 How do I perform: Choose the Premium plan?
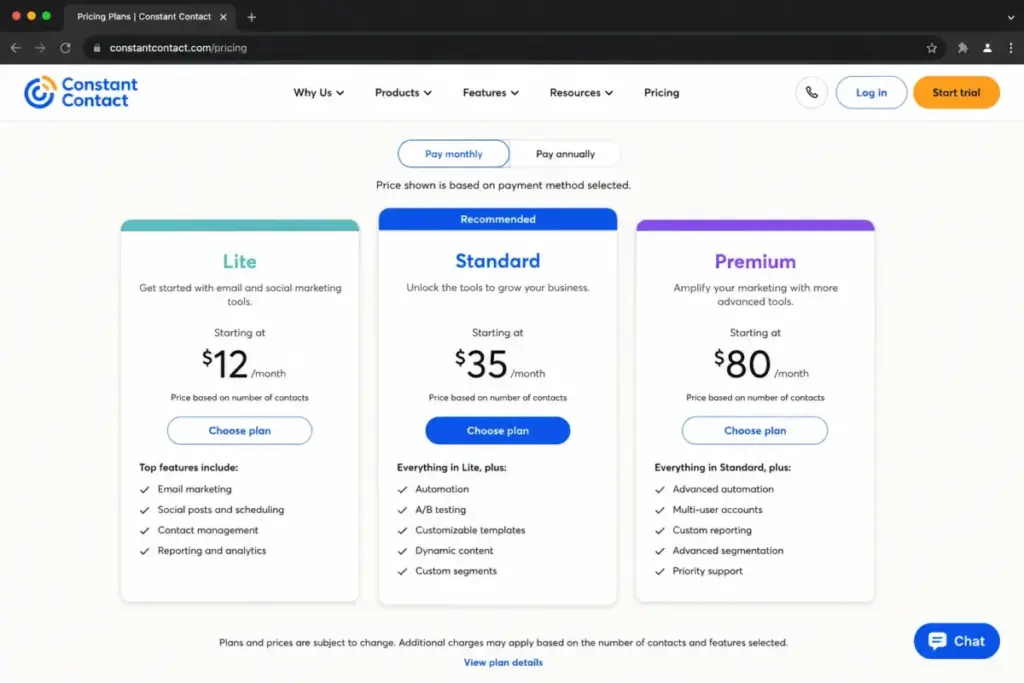[755, 430]
